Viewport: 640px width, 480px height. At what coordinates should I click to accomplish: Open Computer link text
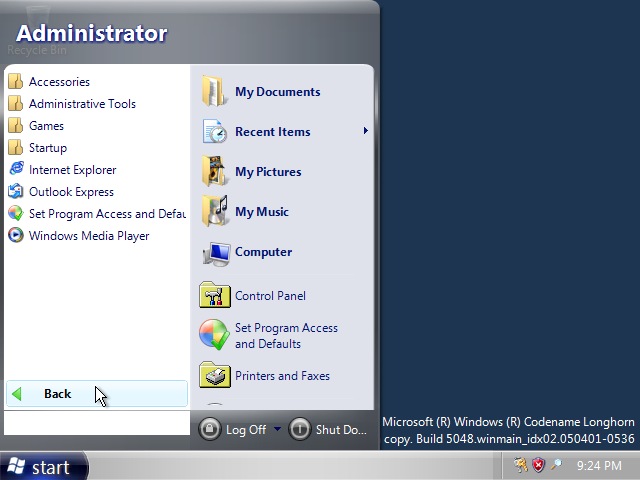click(263, 252)
